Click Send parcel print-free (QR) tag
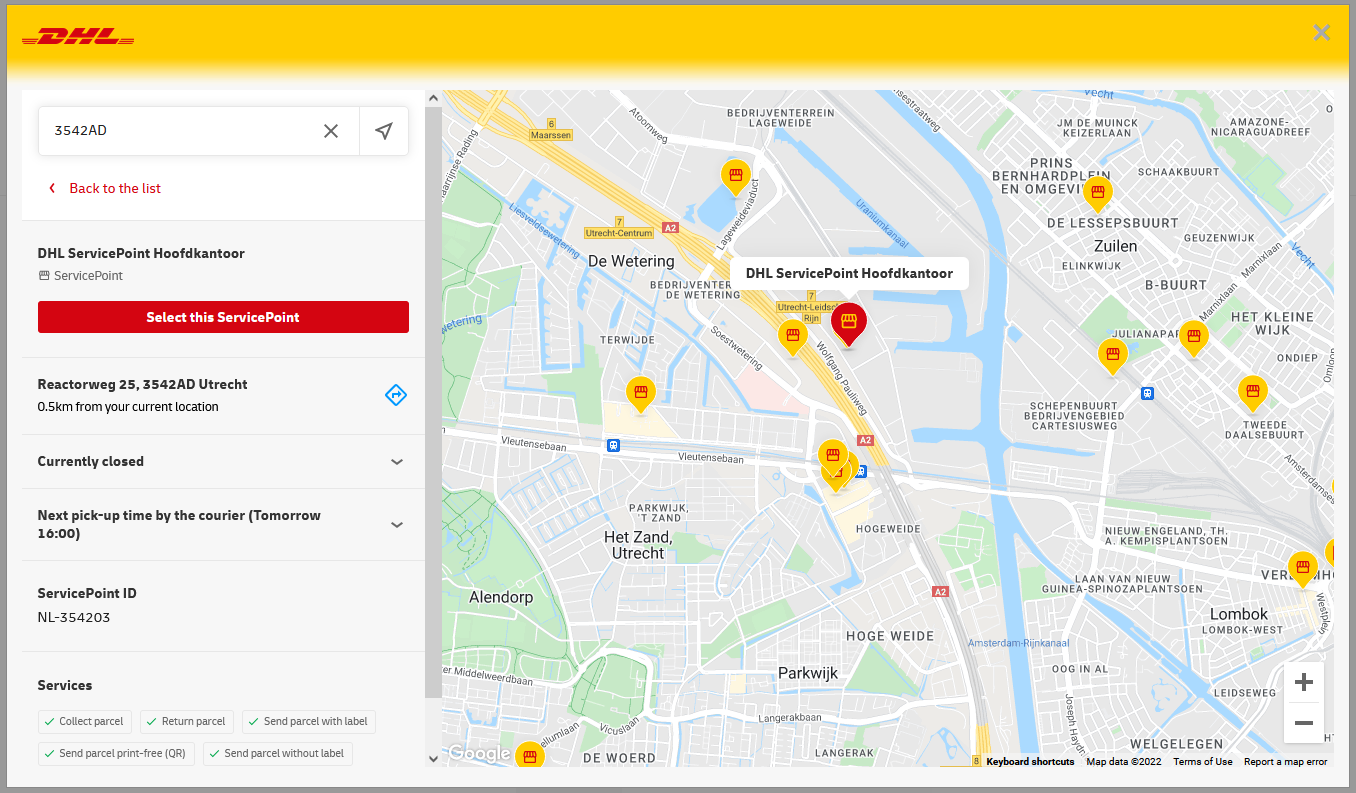 tap(116, 753)
